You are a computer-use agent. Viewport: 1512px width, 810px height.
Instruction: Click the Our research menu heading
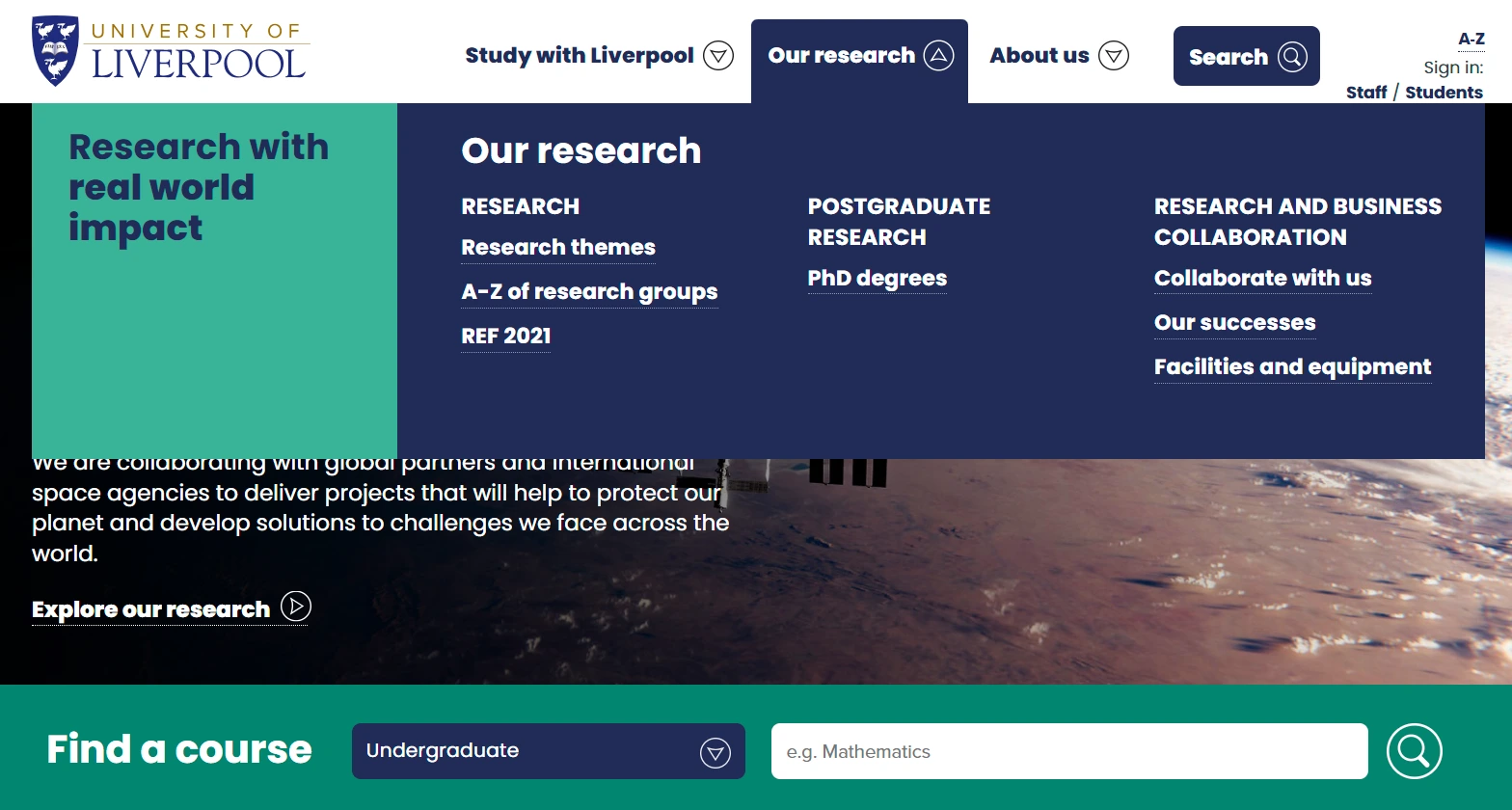click(x=580, y=151)
